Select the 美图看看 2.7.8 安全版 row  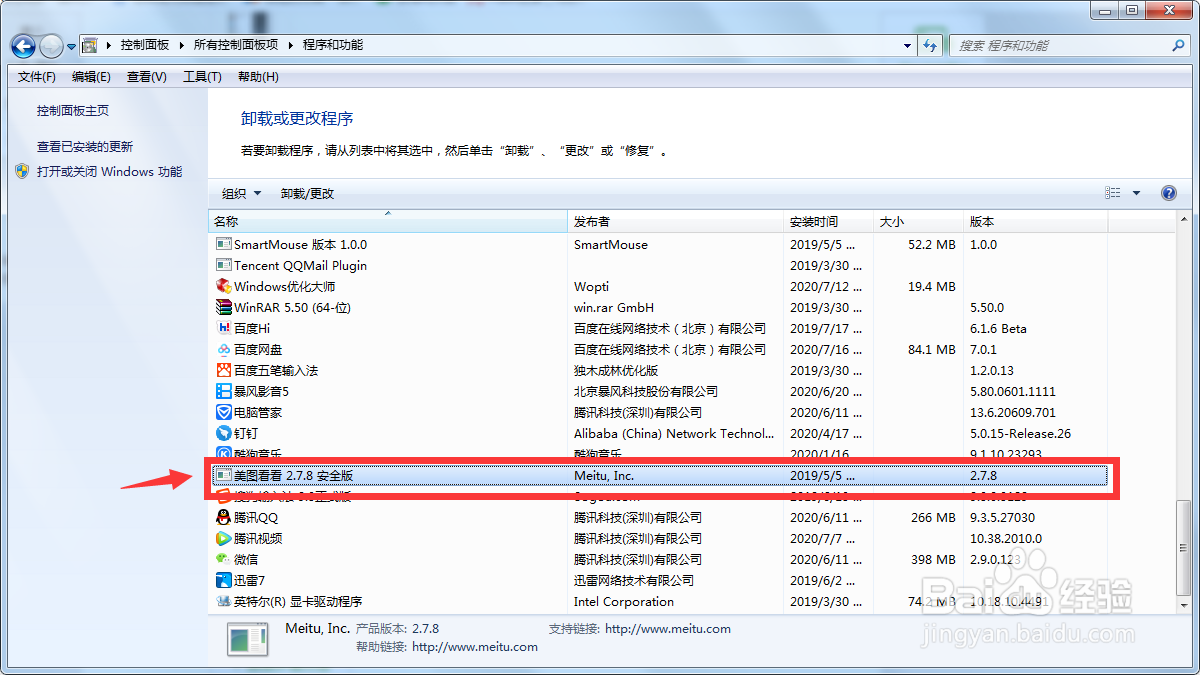pos(661,476)
